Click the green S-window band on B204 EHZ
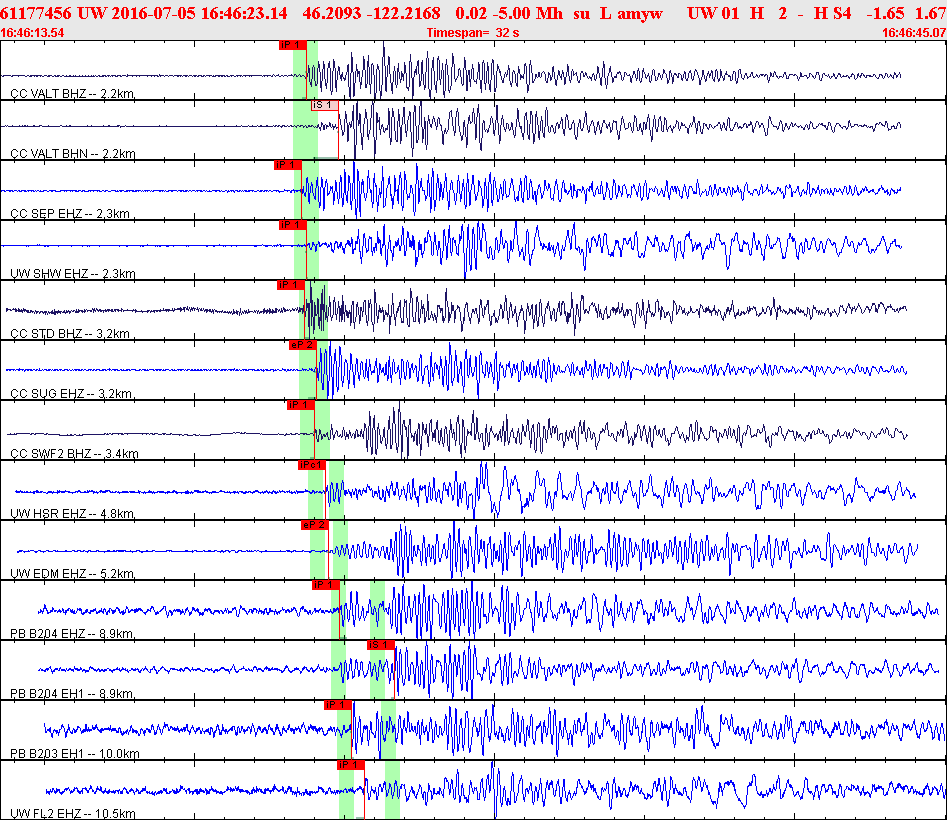 (377, 610)
